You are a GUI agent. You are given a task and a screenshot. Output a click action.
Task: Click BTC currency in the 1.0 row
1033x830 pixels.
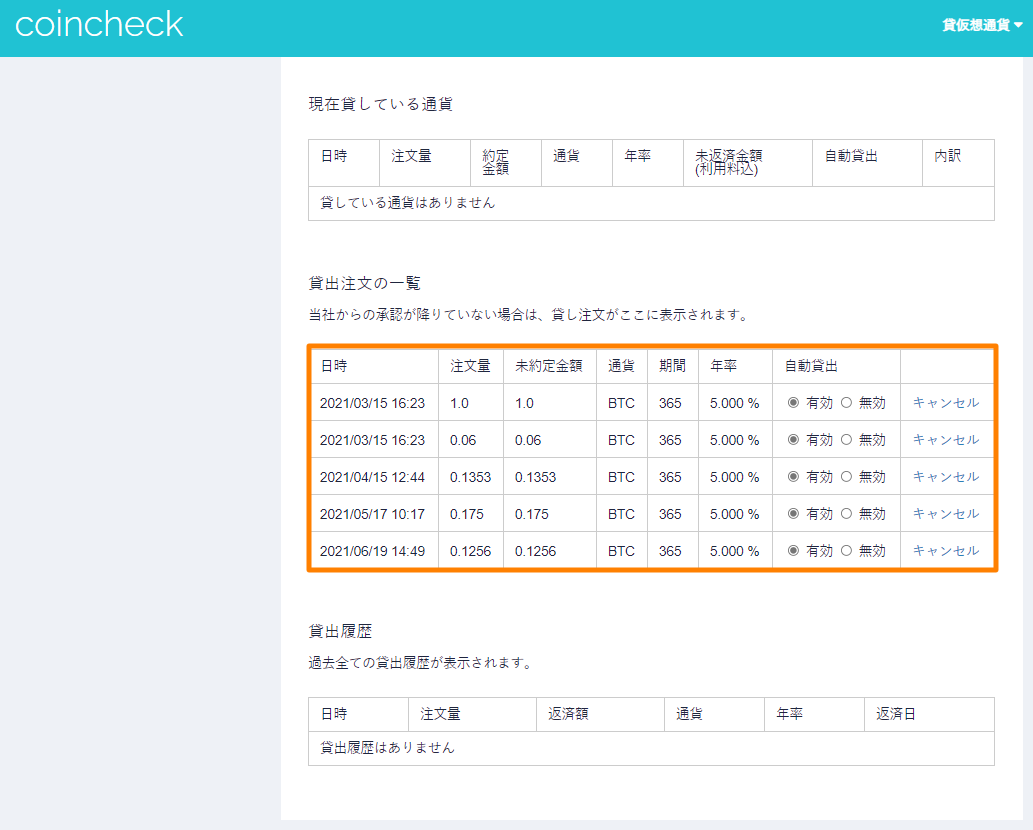coord(621,403)
